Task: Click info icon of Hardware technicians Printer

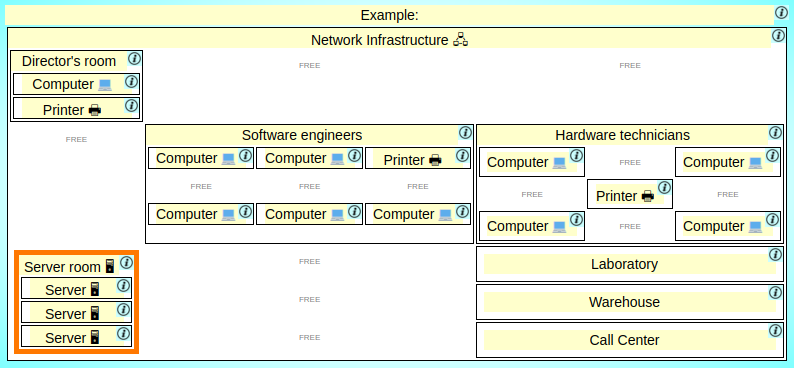Action: pos(664,188)
